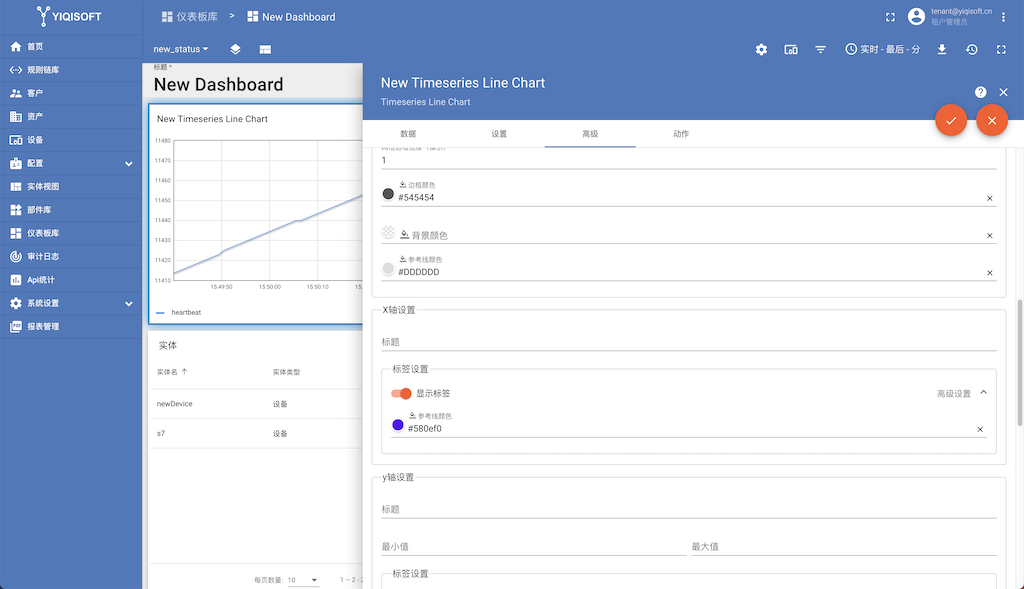Switch to 数据 tab
This screenshot has width=1024, height=589.
click(408, 134)
